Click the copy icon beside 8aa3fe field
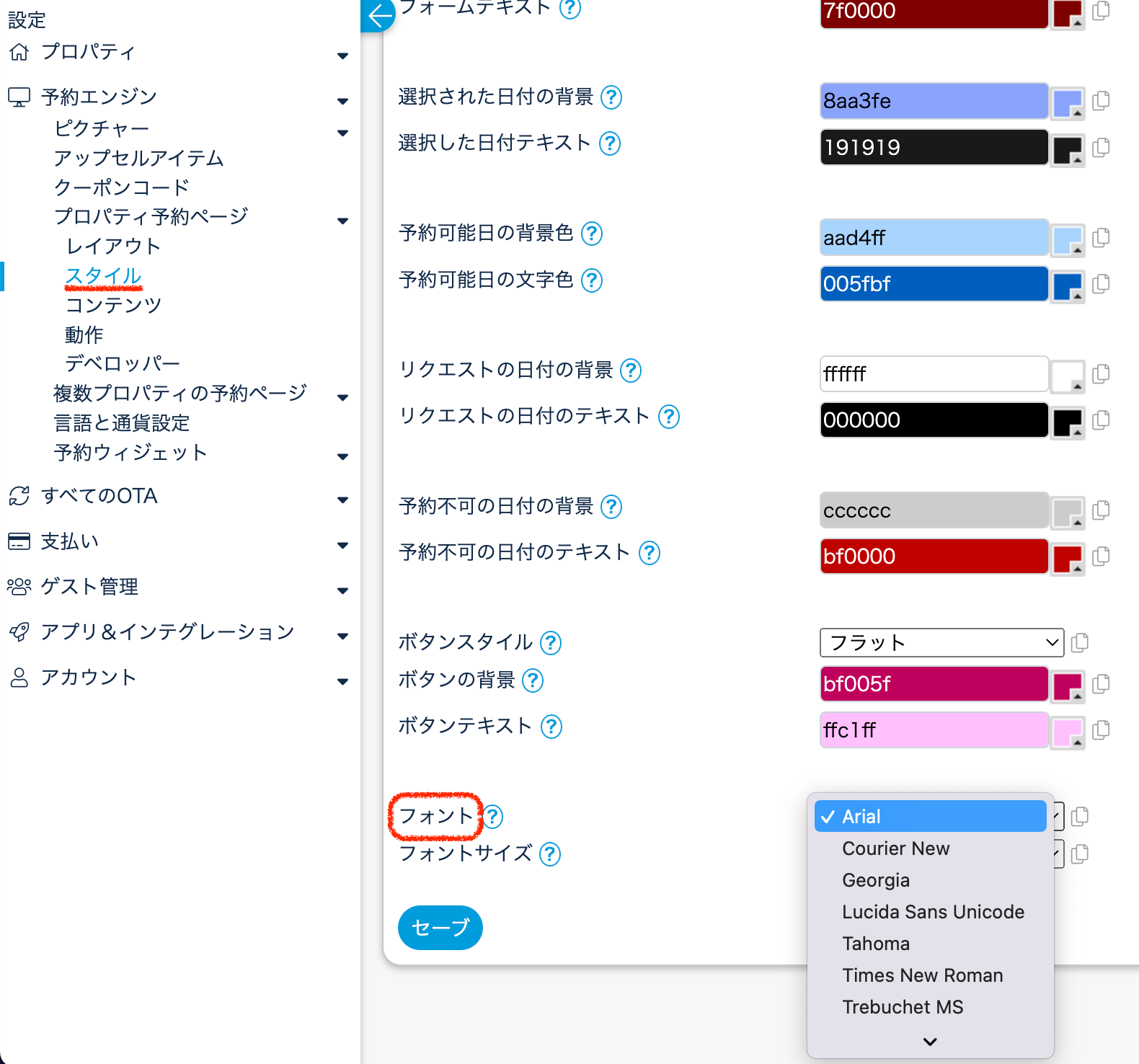 1101,101
